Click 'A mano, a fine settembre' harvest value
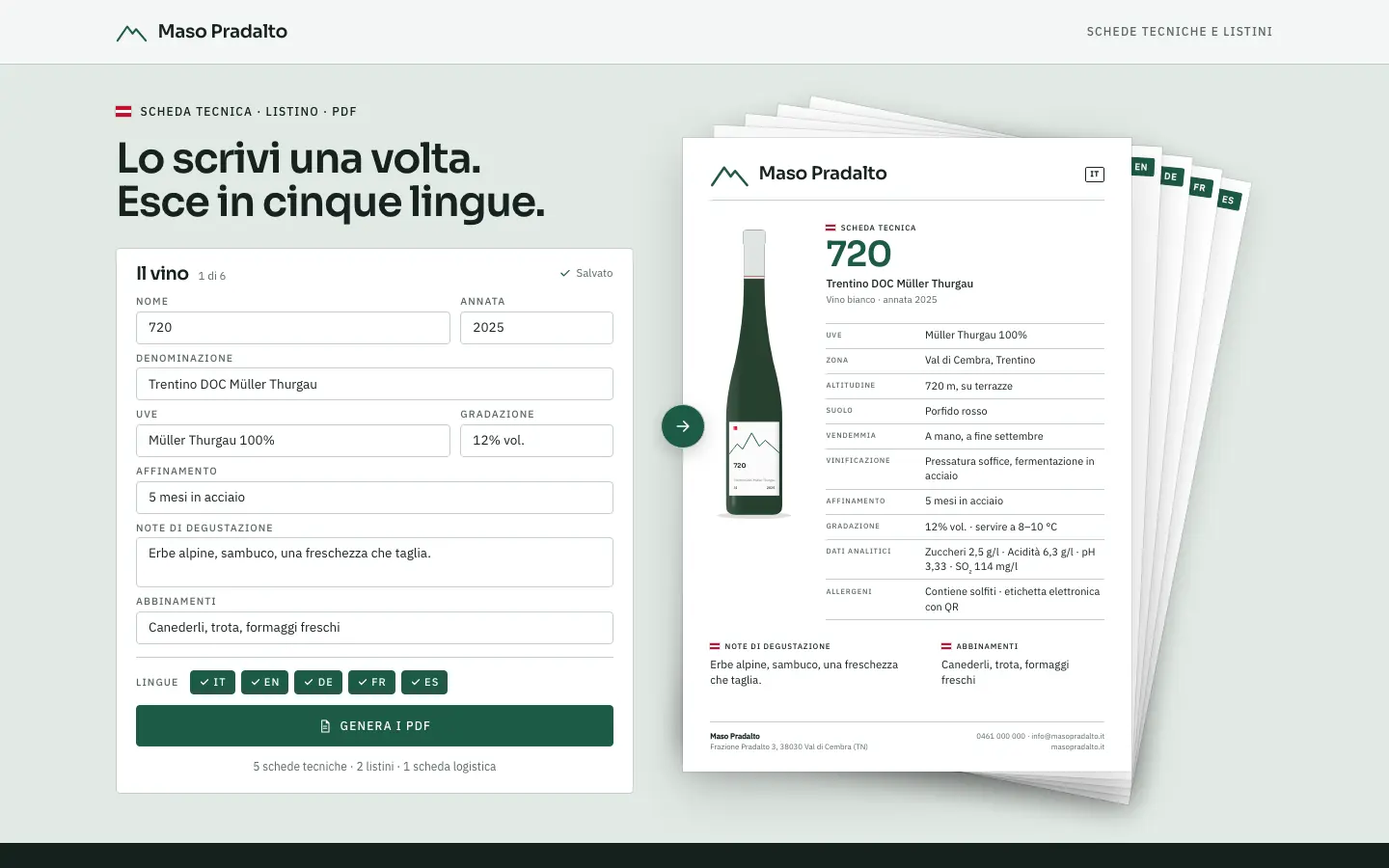The width and height of the screenshot is (1389, 868). pos(984,436)
